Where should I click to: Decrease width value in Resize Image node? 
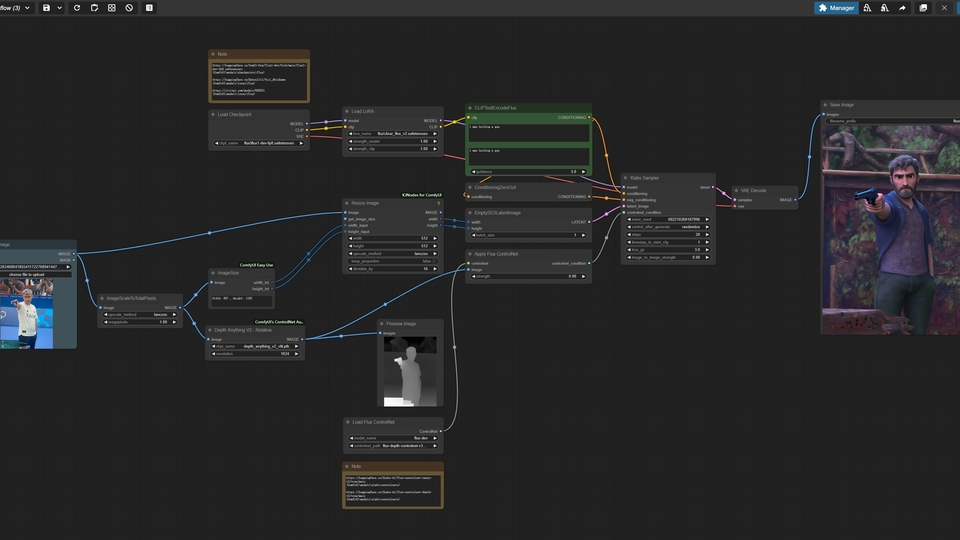tap(351, 239)
